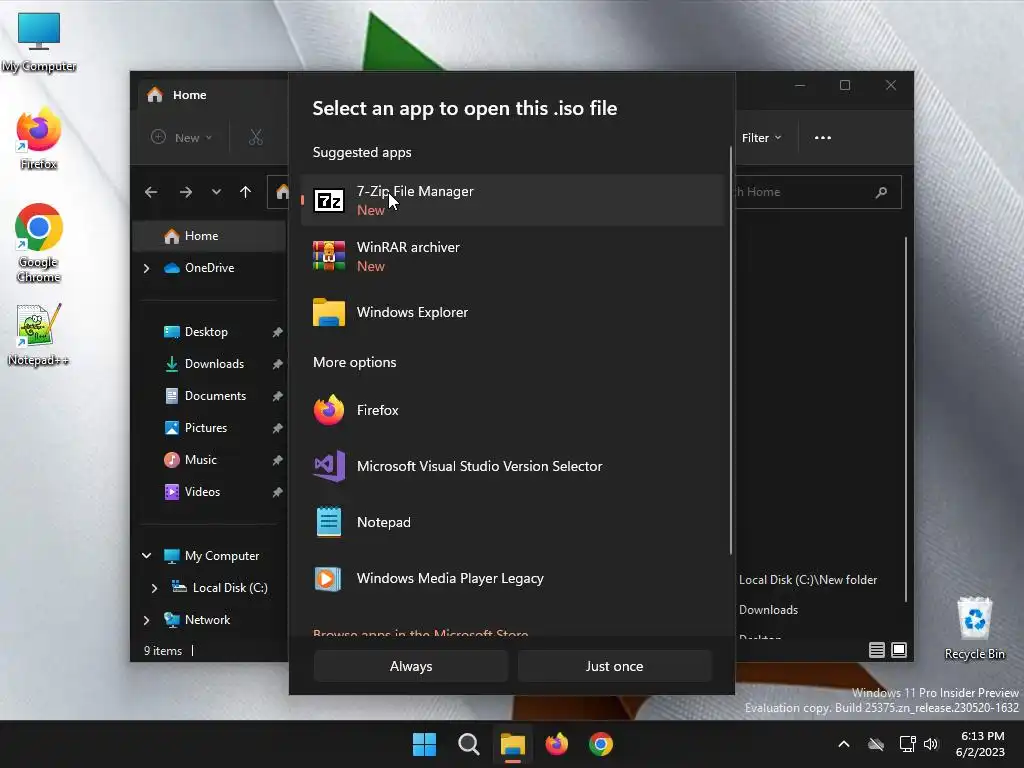Click Local Disk (C:)\New folder location text

(x=808, y=580)
